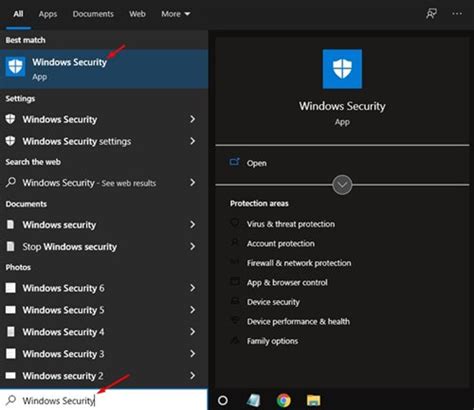Open Firewall & network protection

point(299,263)
